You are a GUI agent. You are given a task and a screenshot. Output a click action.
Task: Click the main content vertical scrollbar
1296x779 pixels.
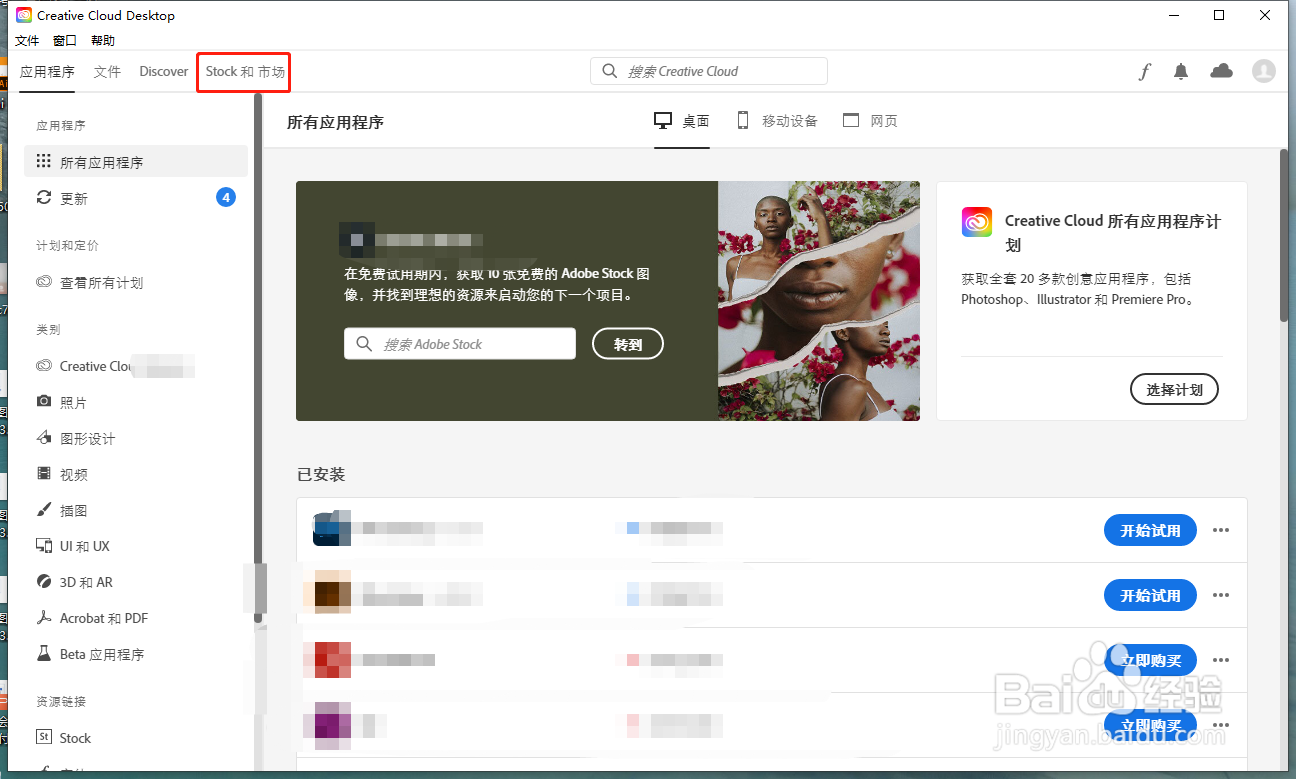coord(1284,235)
